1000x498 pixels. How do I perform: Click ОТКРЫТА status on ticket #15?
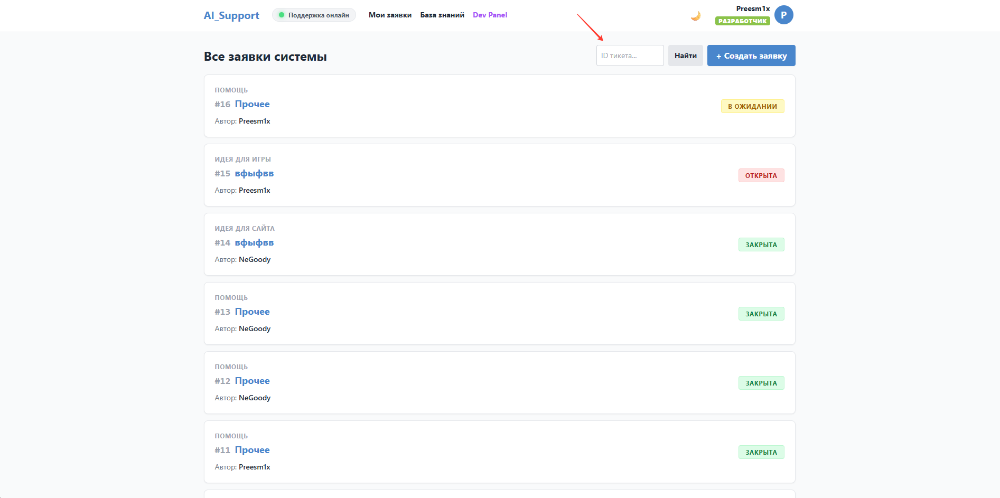point(761,175)
